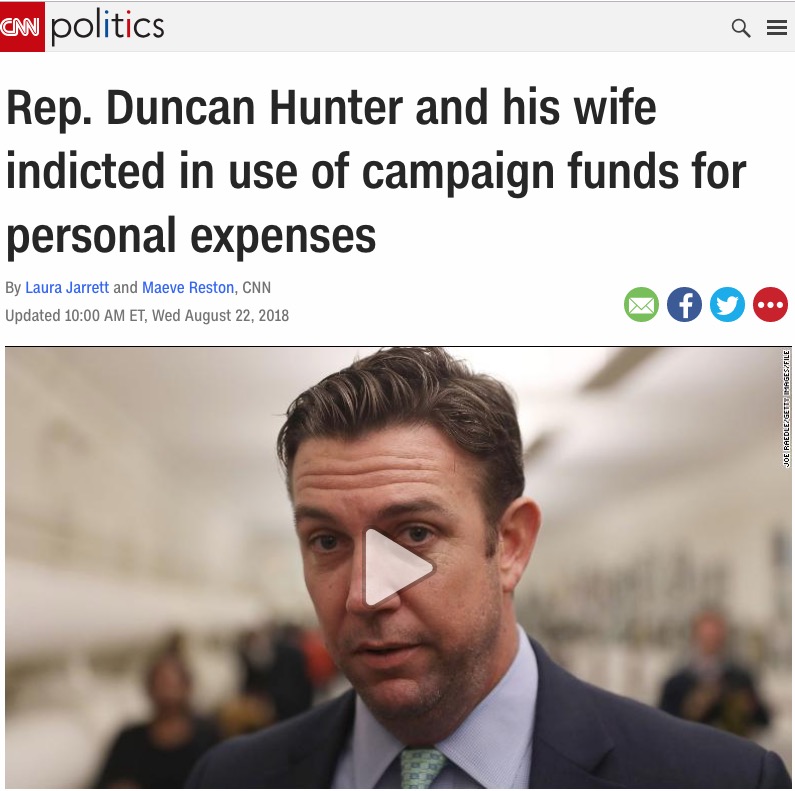Click the green patterned tie in the photo
This screenshot has width=795, height=791.
click(x=421, y=768)
